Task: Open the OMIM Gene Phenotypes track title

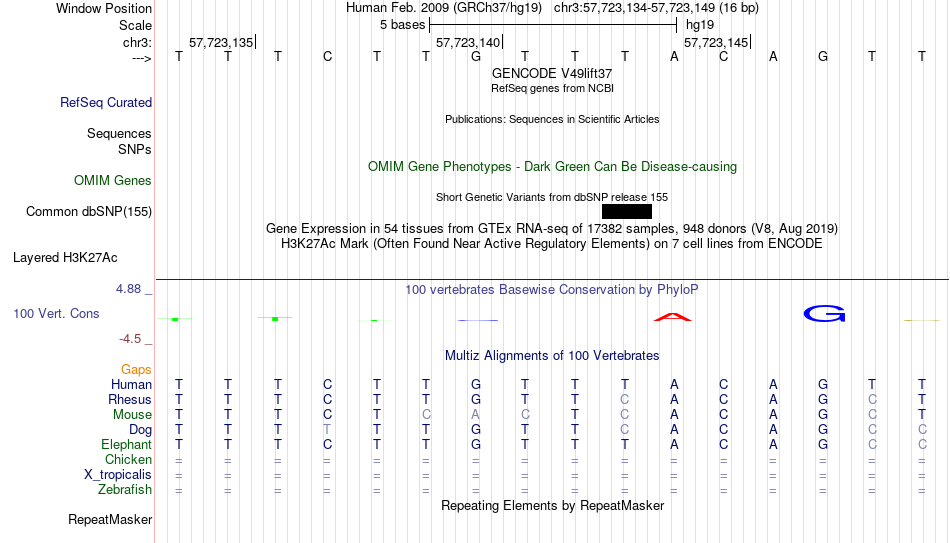Action: point(553,167)
